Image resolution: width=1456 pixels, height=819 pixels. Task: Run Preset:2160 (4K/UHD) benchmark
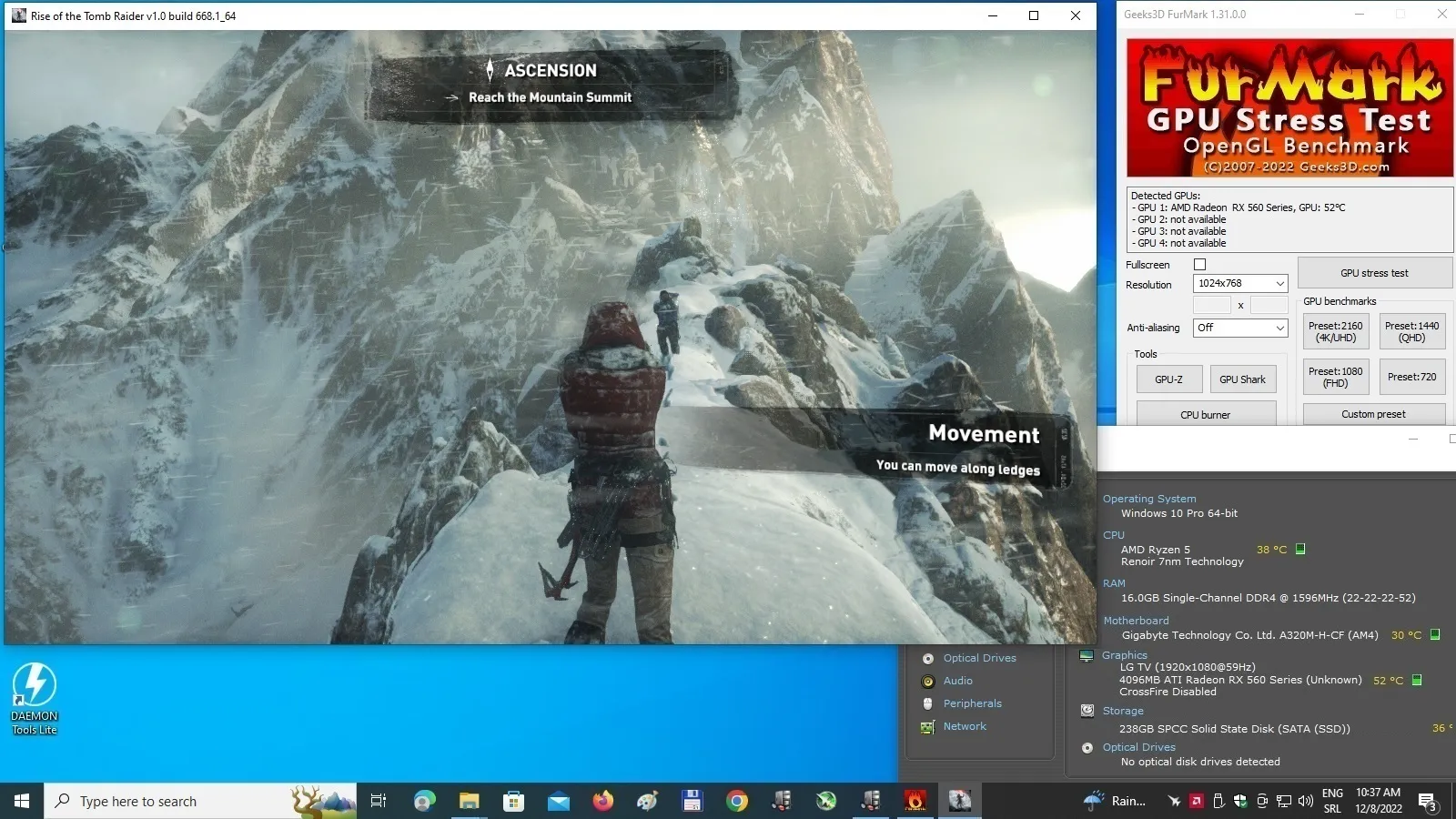[x=1336, y=331]
